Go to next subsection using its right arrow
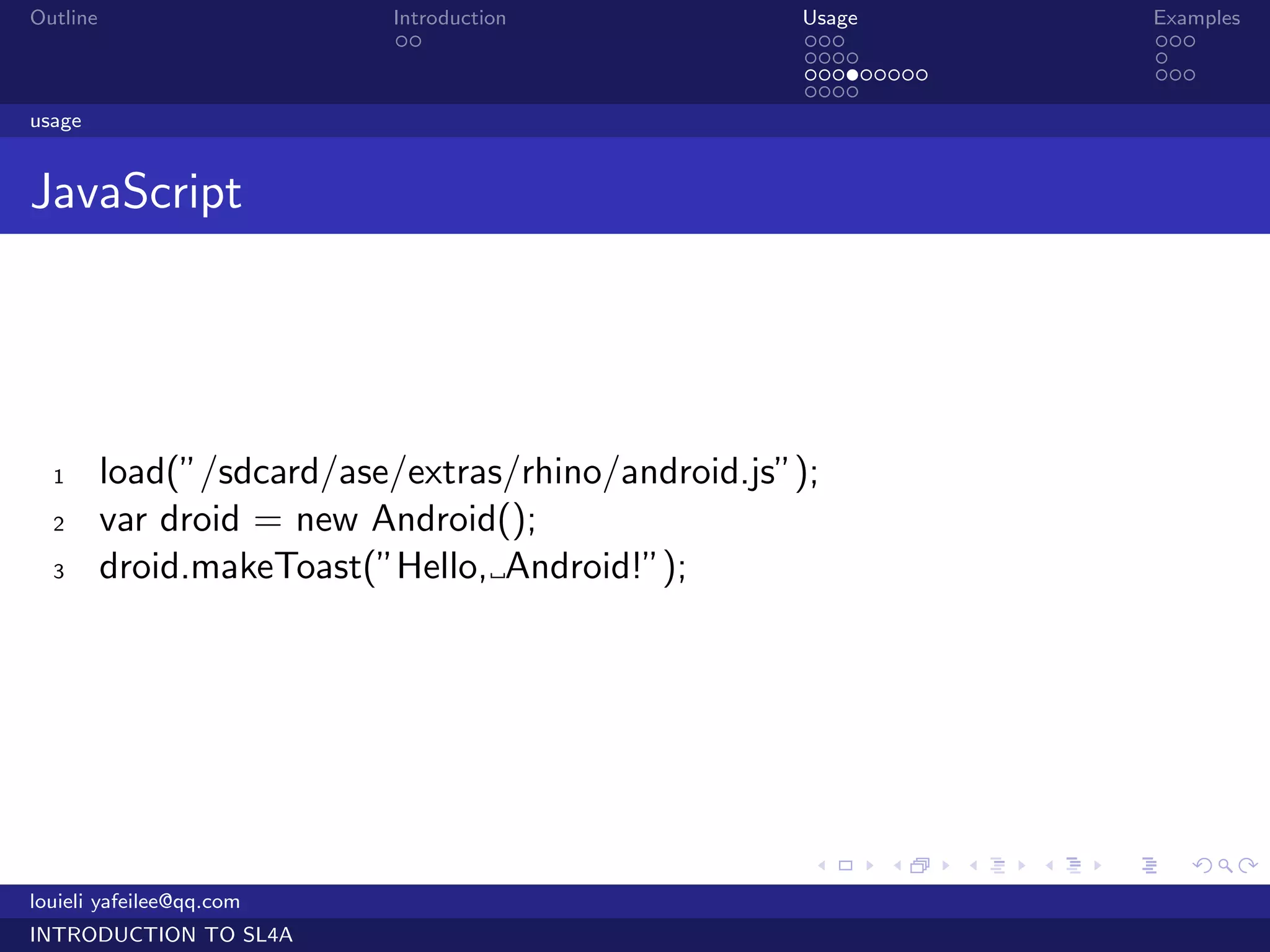Screen dimensions: 1270x952 1021,865
